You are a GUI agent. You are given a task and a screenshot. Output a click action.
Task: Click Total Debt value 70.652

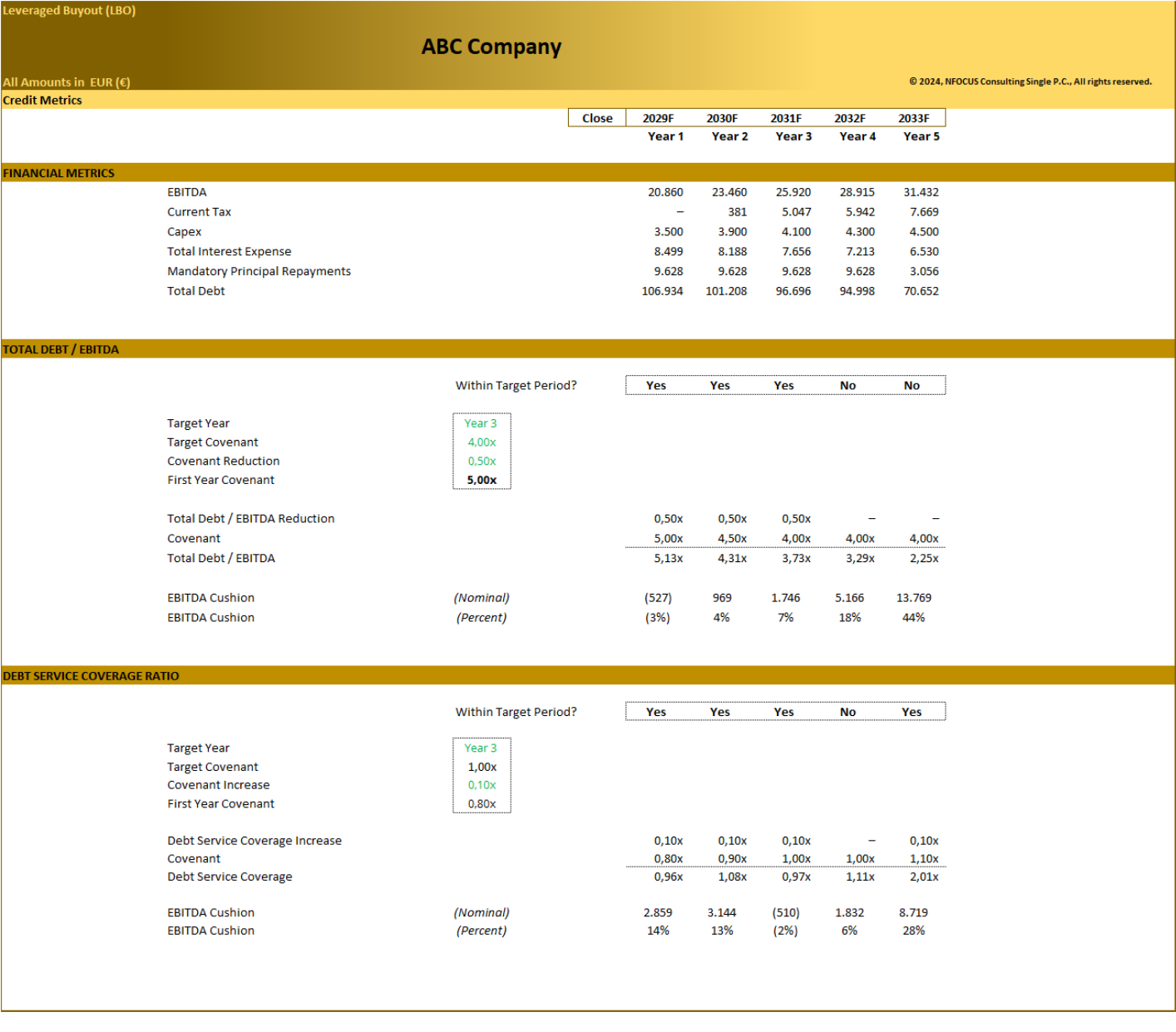click(x=921, y=291)
